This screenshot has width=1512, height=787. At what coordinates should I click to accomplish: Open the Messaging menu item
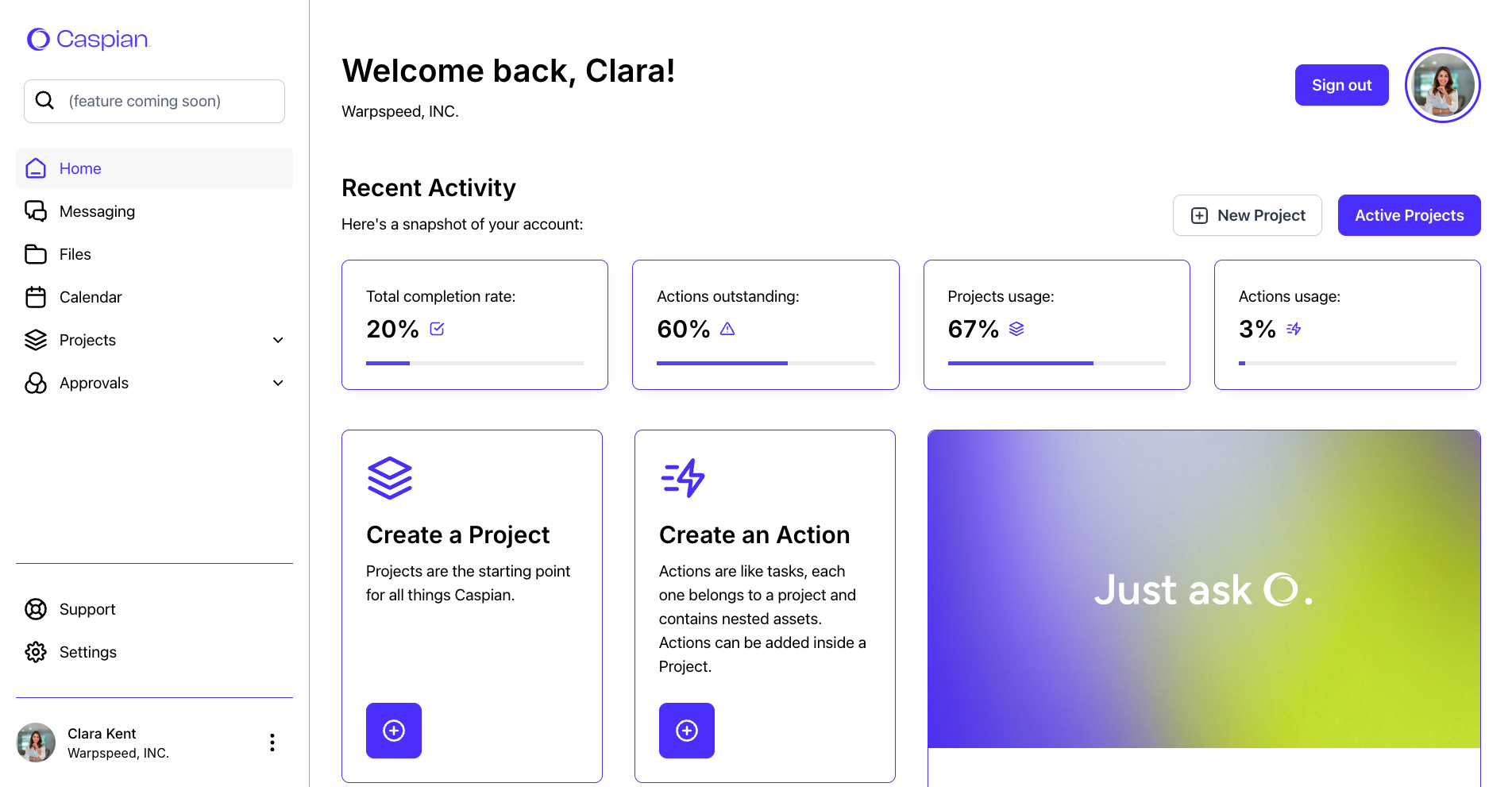click(x=97, y=211)
